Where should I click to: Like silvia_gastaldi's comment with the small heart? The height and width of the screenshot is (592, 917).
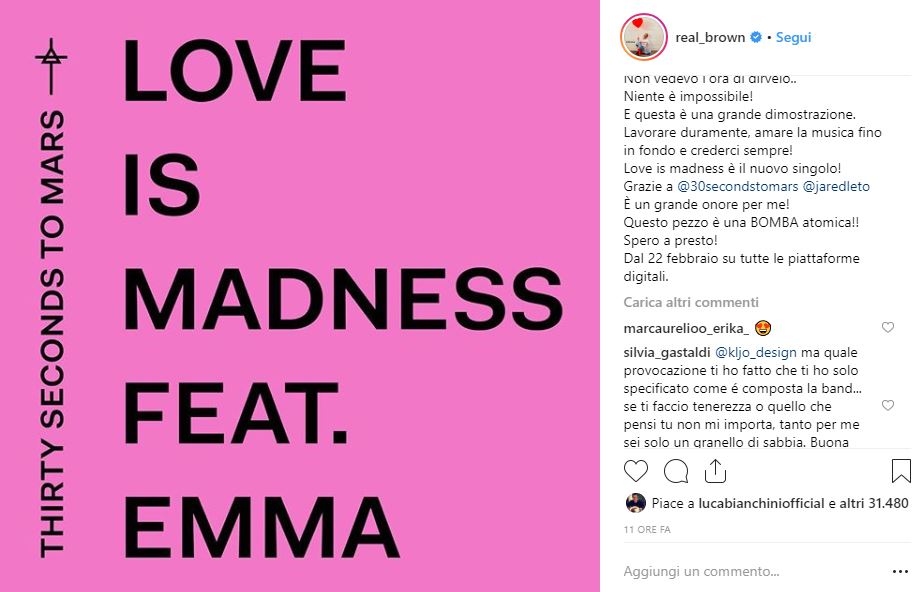888,406
